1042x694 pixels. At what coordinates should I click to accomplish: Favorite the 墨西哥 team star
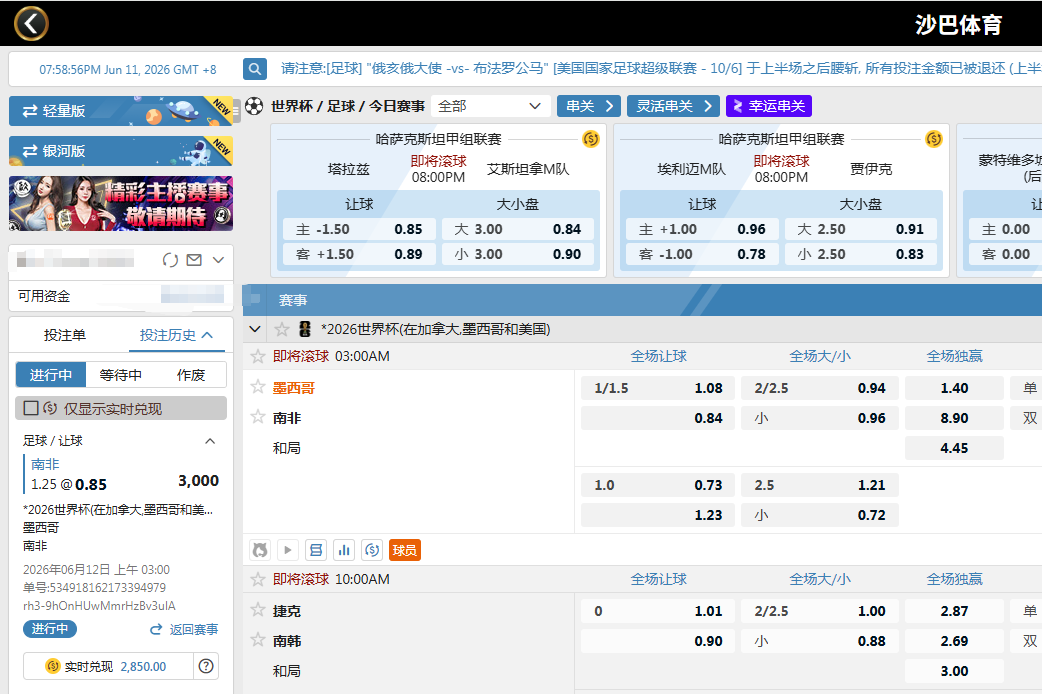[x=258, y=387]
